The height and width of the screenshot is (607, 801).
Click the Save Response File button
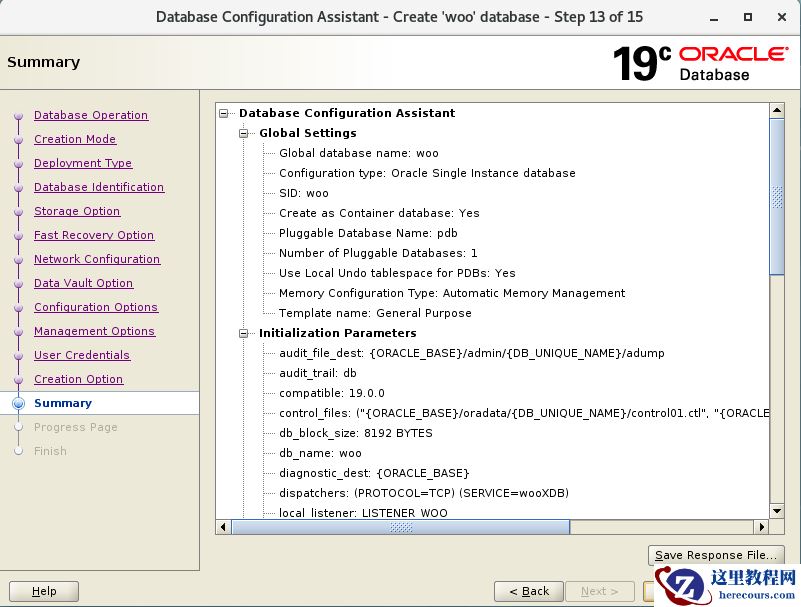[x=715, y=555]
